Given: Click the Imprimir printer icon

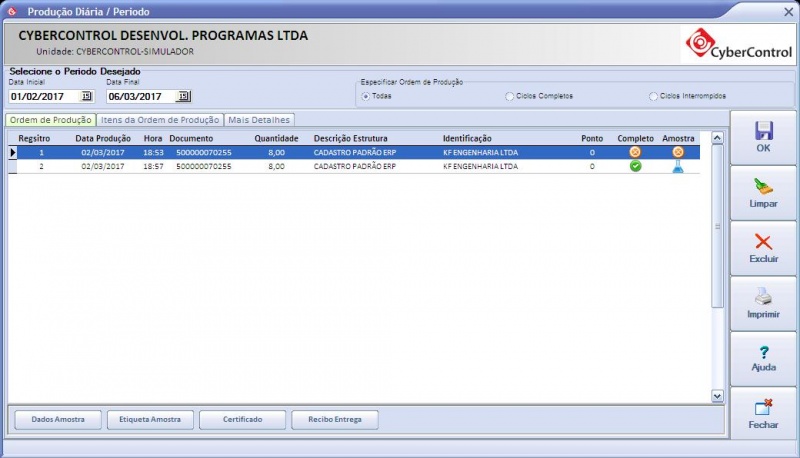Looking at the screenshot, I should [763, 296].
